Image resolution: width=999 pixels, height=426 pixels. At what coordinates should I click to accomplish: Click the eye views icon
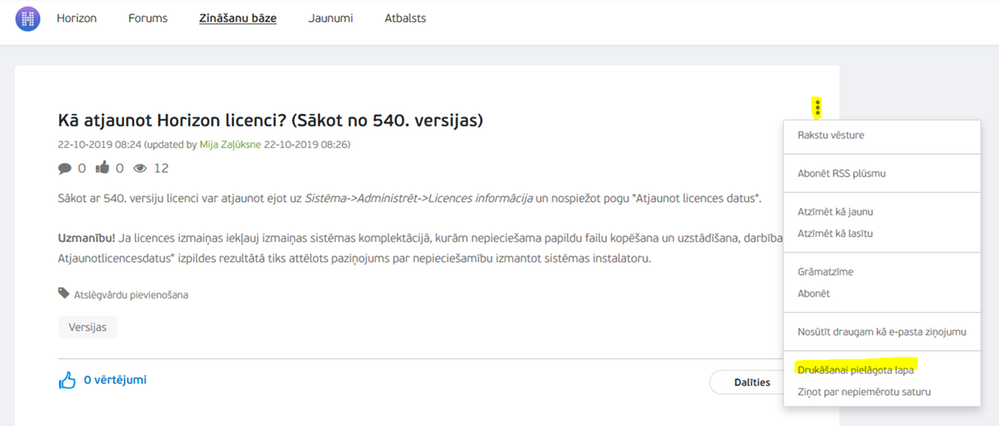click(140, 168)
